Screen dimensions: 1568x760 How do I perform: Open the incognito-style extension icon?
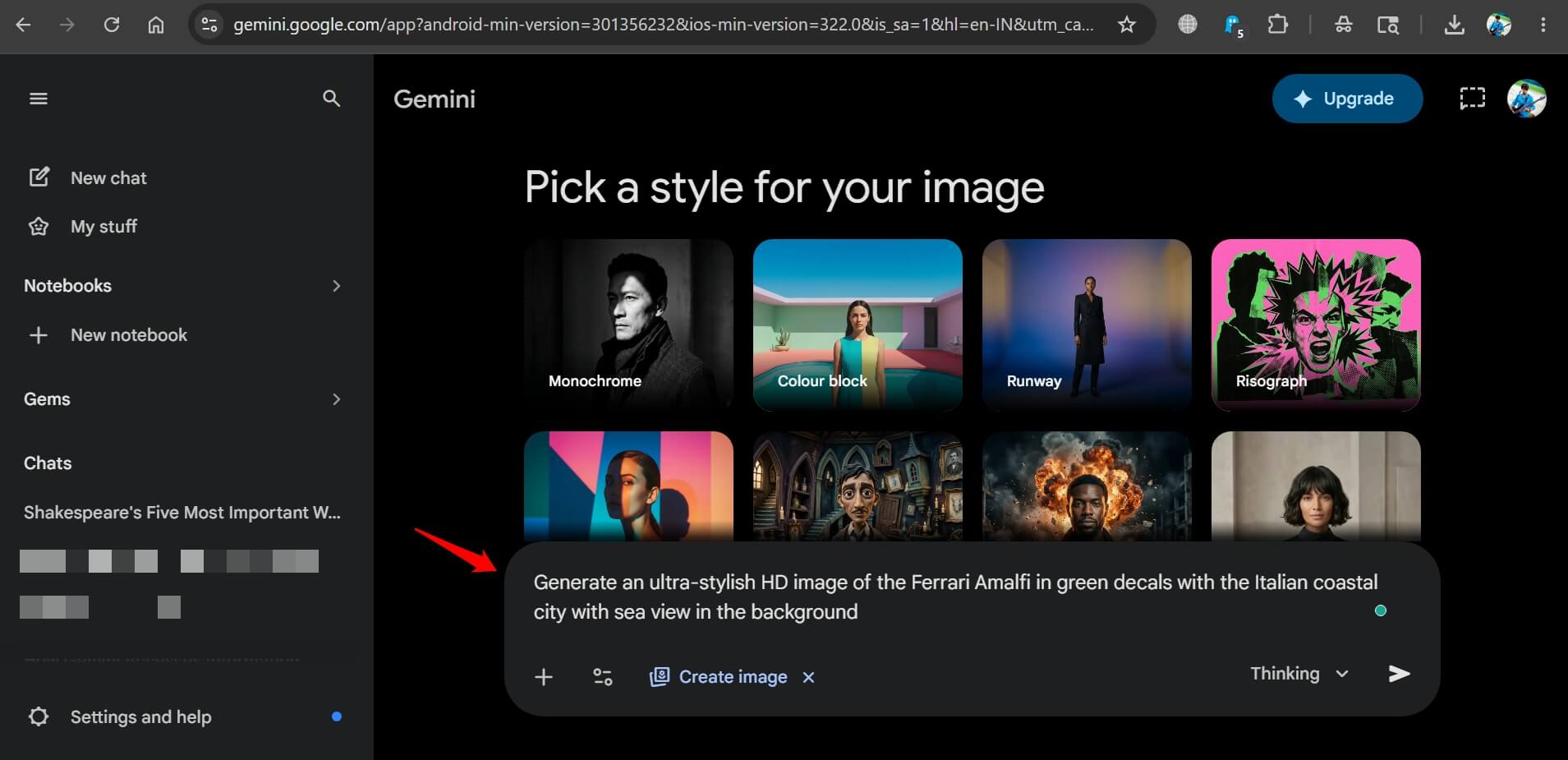1344,25
